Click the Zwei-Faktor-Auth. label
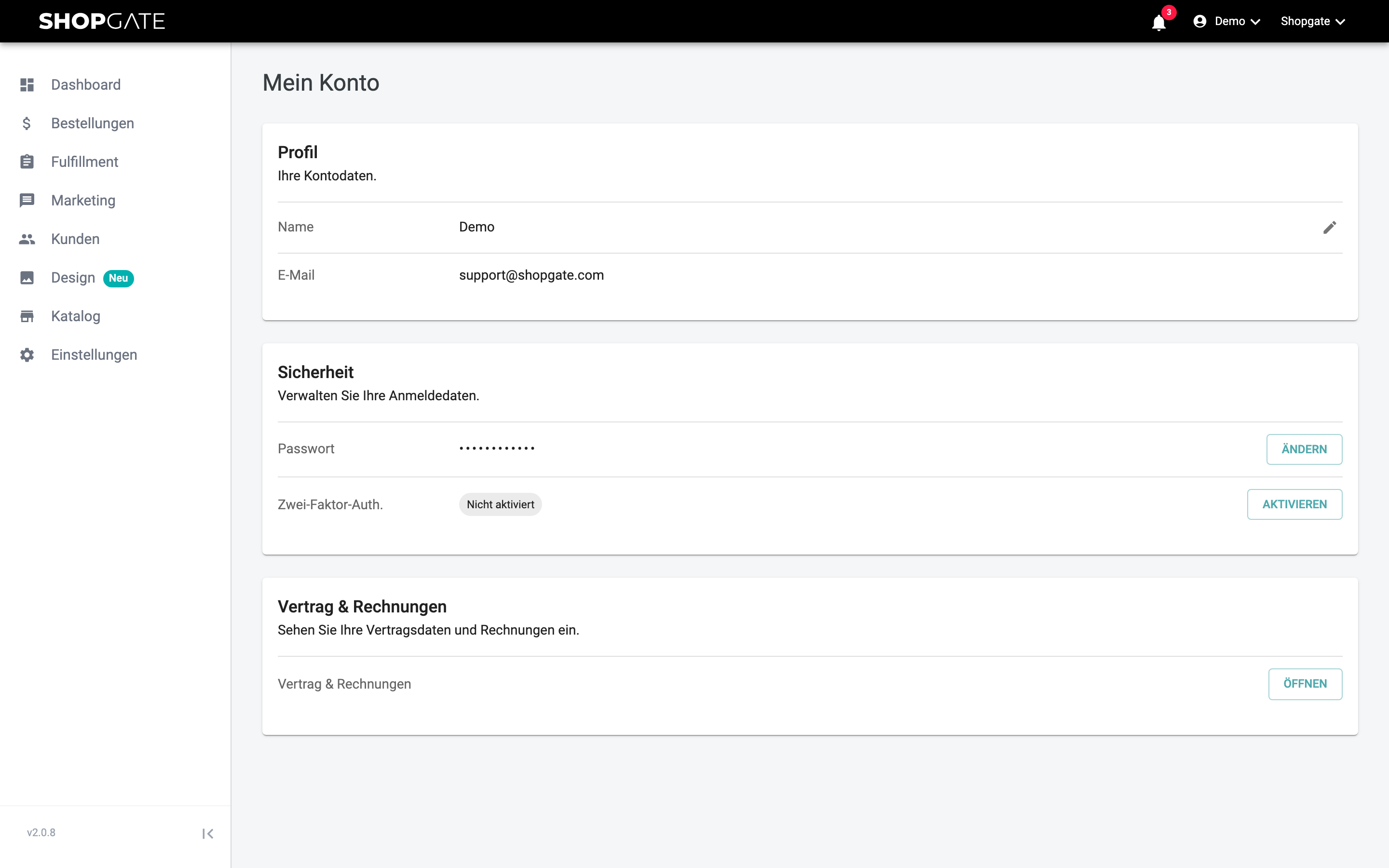 click(330, 504)
